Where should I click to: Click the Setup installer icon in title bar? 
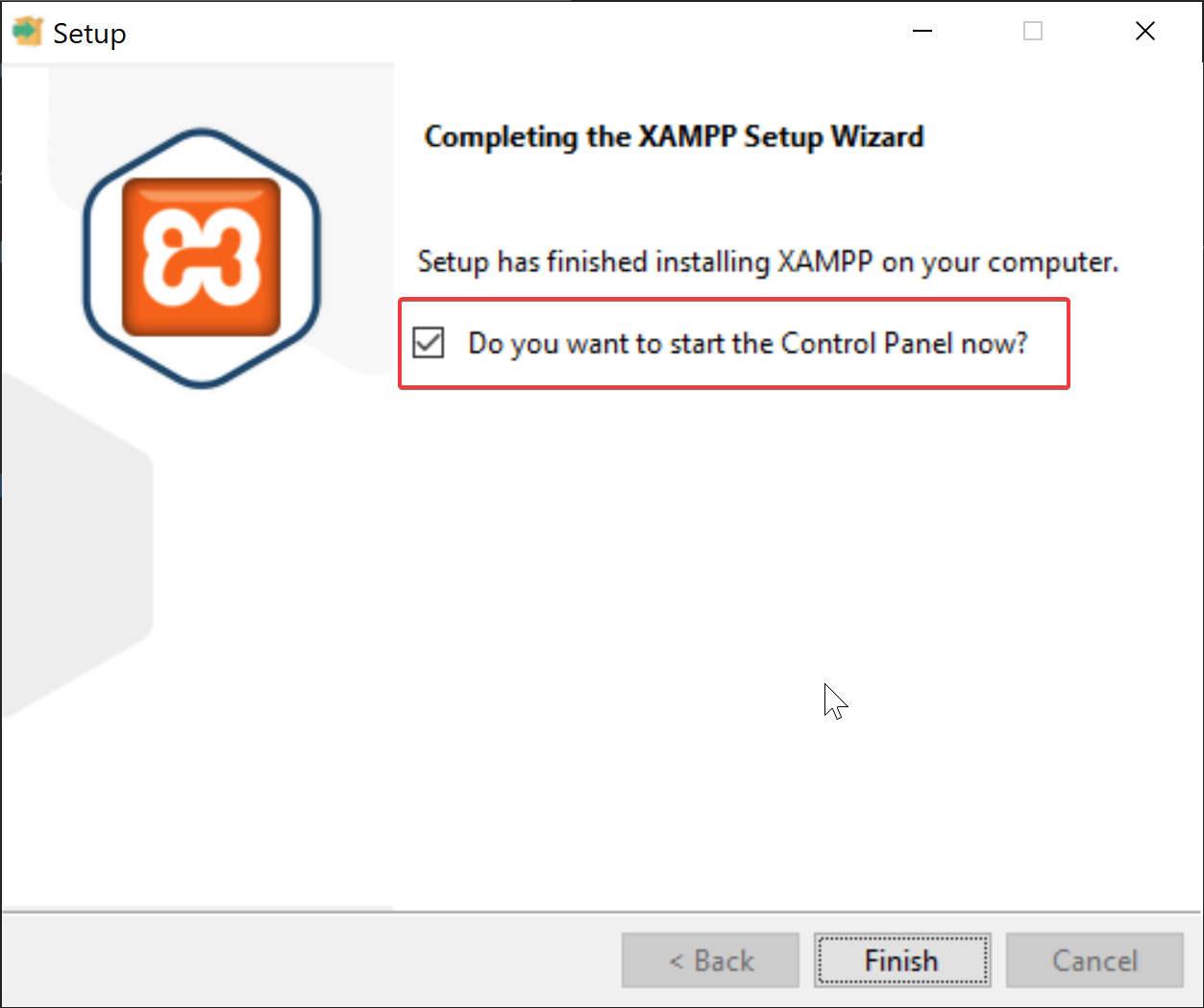click(x=27, y=32)
